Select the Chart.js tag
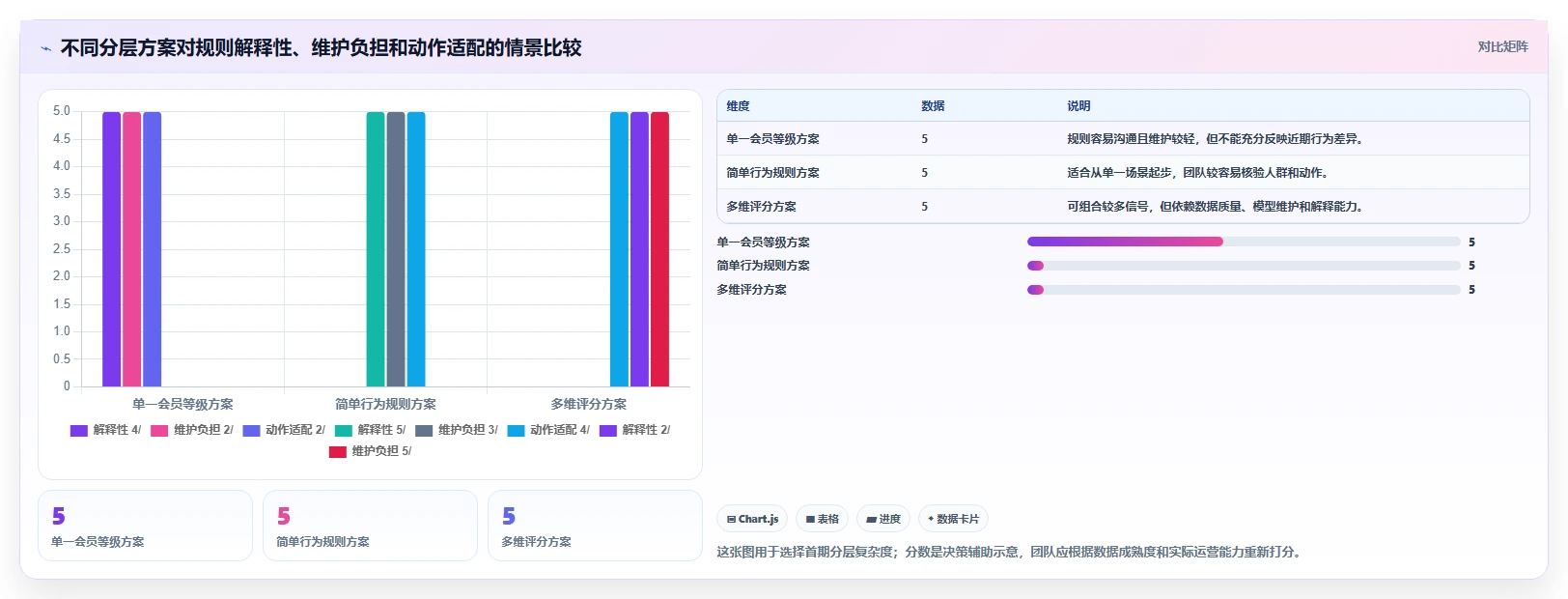The width and height of the screenshot is (1568, 599). [752, 519]
